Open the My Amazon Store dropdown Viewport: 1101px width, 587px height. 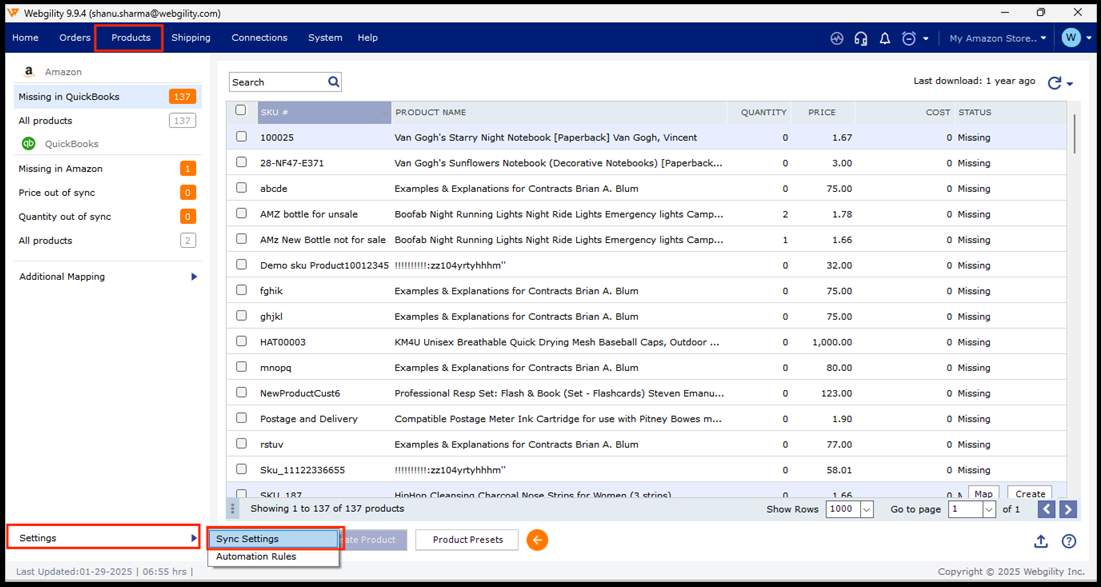[x=998, y=38]
